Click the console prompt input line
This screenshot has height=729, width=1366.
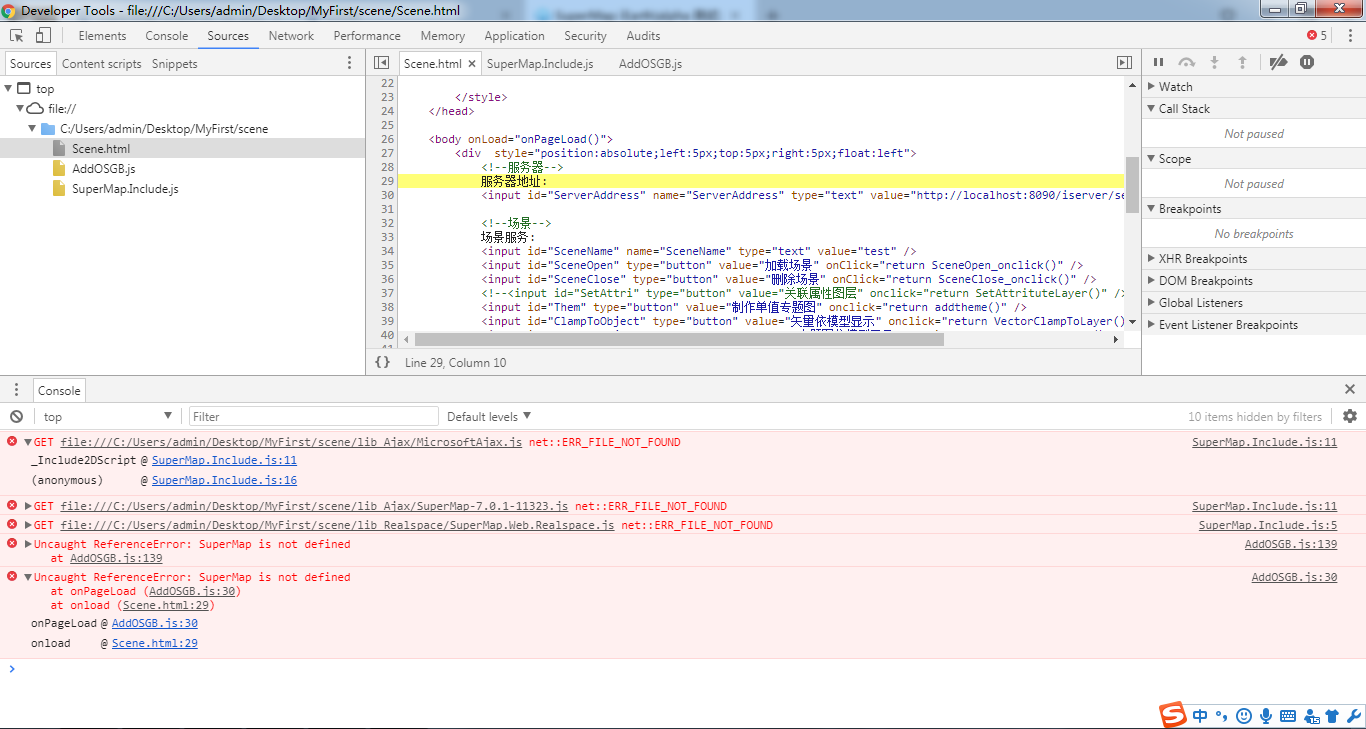[x=683, y=669]
